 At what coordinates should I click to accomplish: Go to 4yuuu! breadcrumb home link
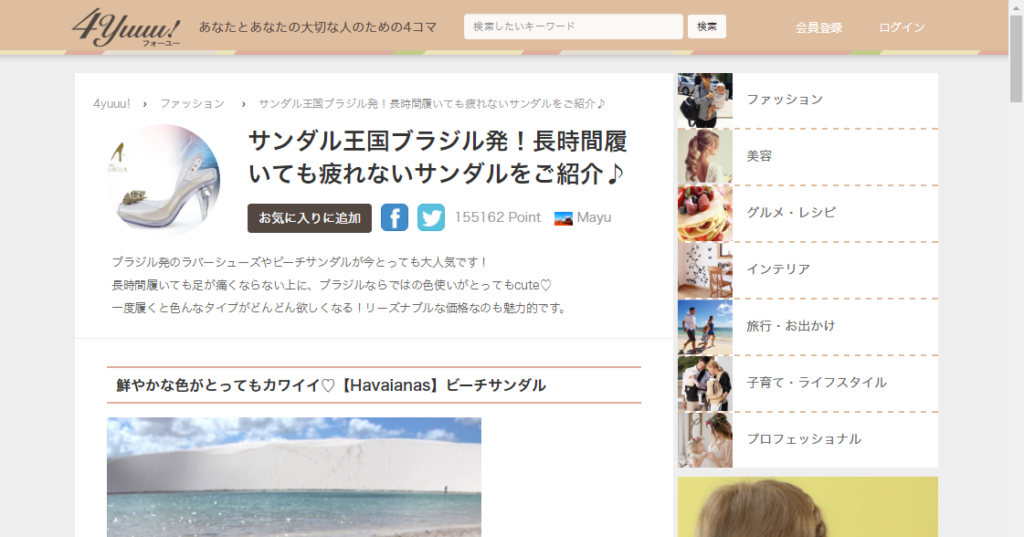coord(112,104)
